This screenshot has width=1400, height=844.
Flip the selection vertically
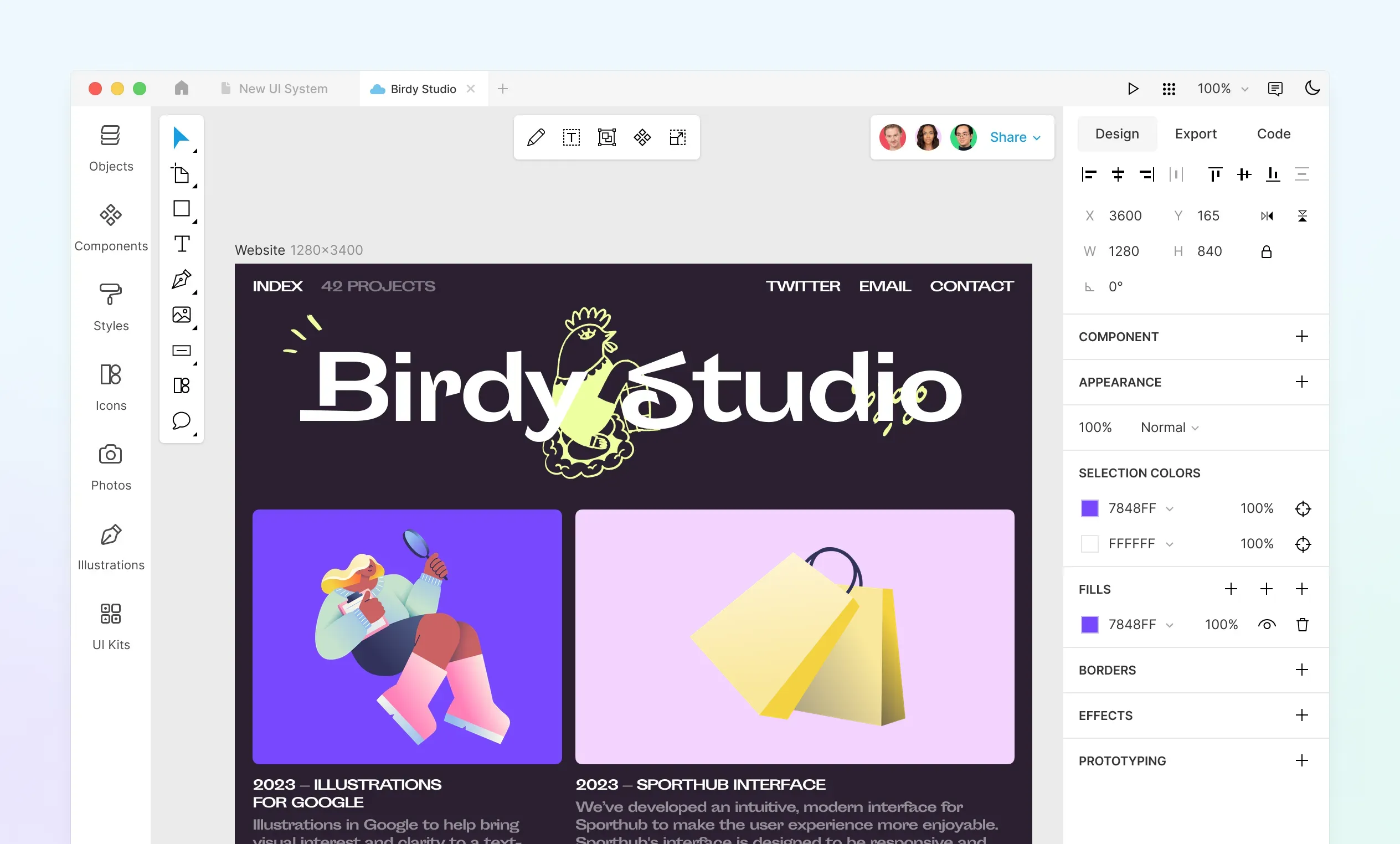[x=1302, y=216]
